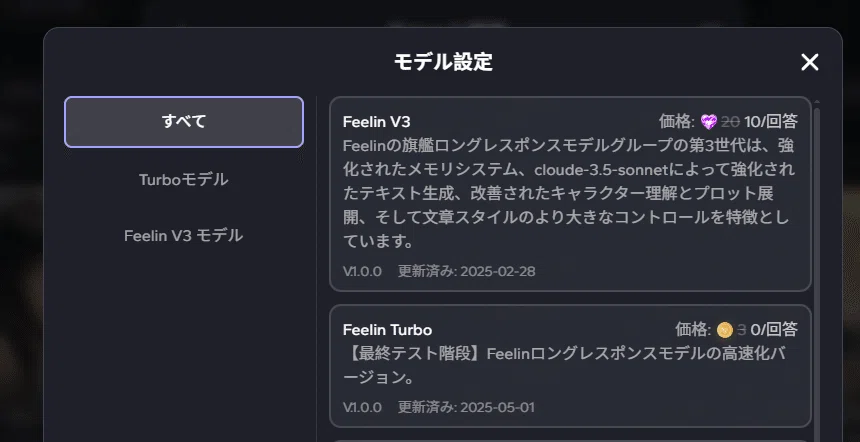
Task: Choose the Feelin Turbo model title
Action: 387,330
